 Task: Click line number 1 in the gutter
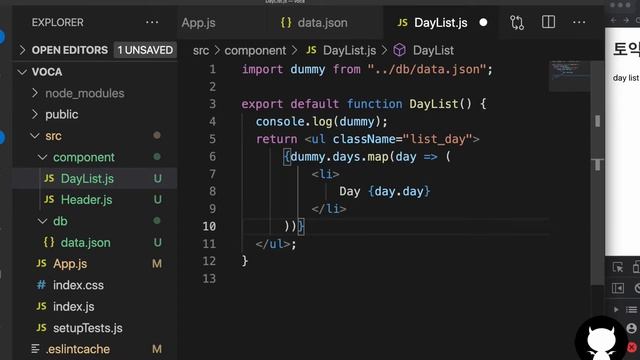coord(212,69)
